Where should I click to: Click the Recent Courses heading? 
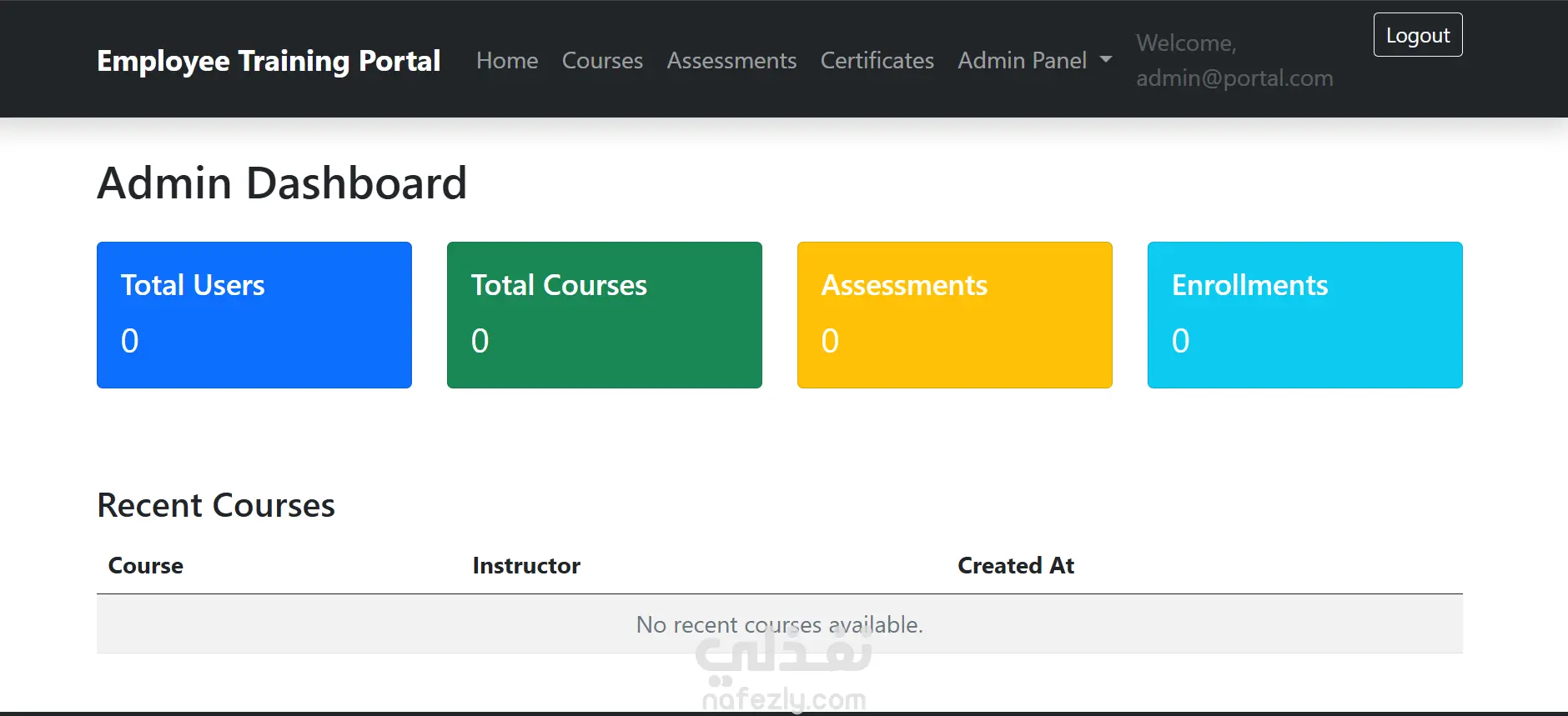click(216, 505)
